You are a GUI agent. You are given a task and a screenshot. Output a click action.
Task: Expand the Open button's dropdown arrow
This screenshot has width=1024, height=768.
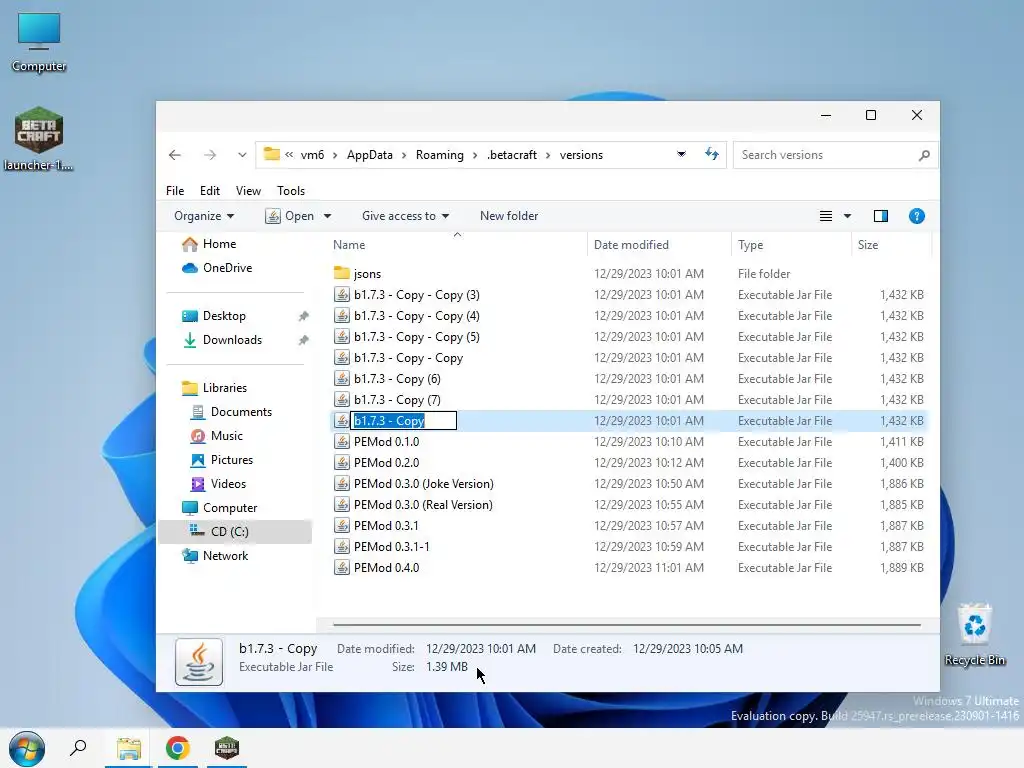point(328,216)
